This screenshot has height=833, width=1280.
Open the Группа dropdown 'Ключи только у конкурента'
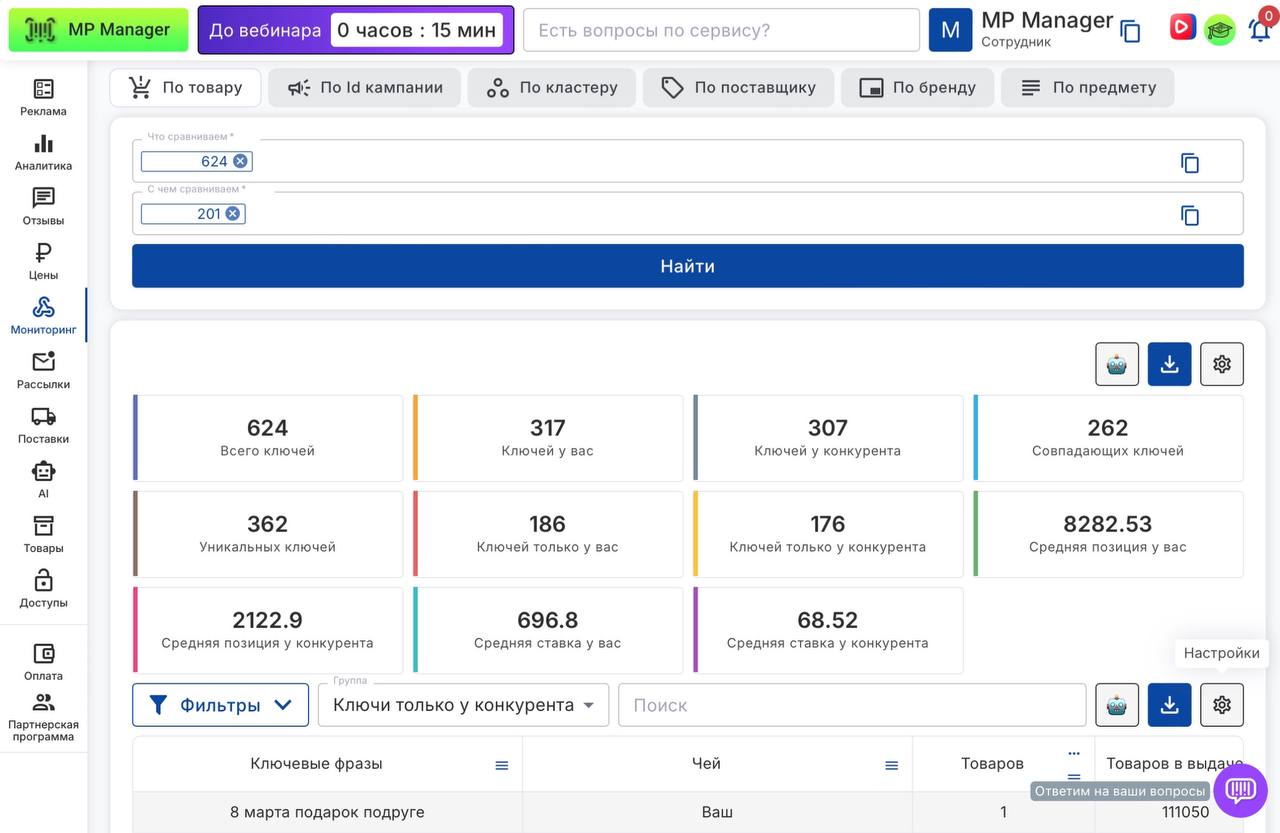pos(463,705)
